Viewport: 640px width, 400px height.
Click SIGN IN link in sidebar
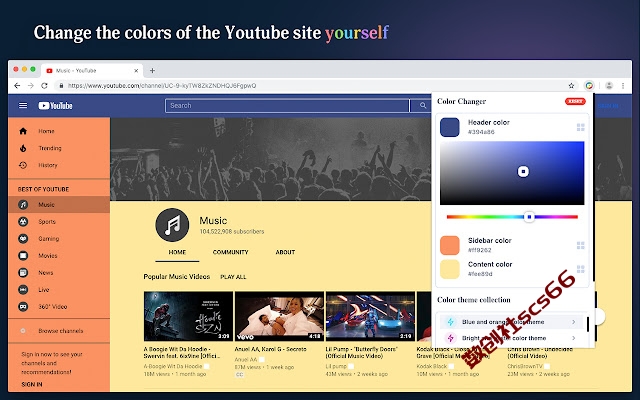(x=32, y=384)
